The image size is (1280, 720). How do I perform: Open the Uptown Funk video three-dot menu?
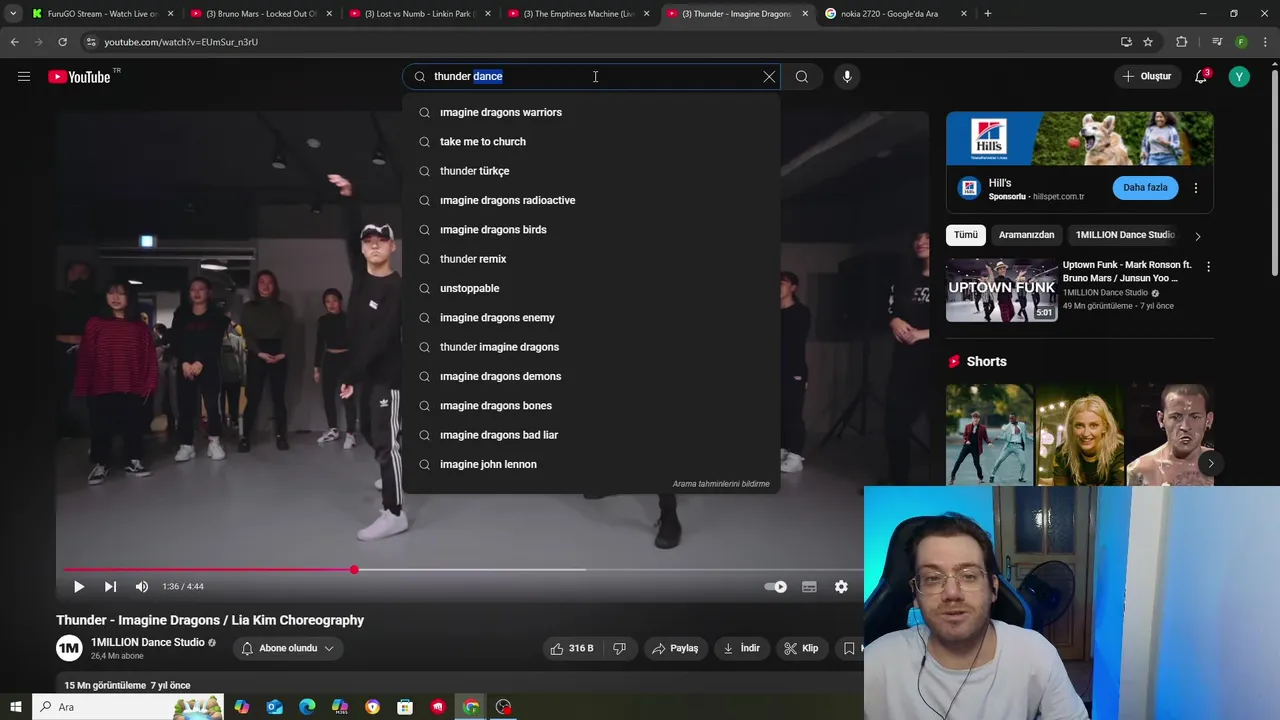click(x=1208, y=267)
